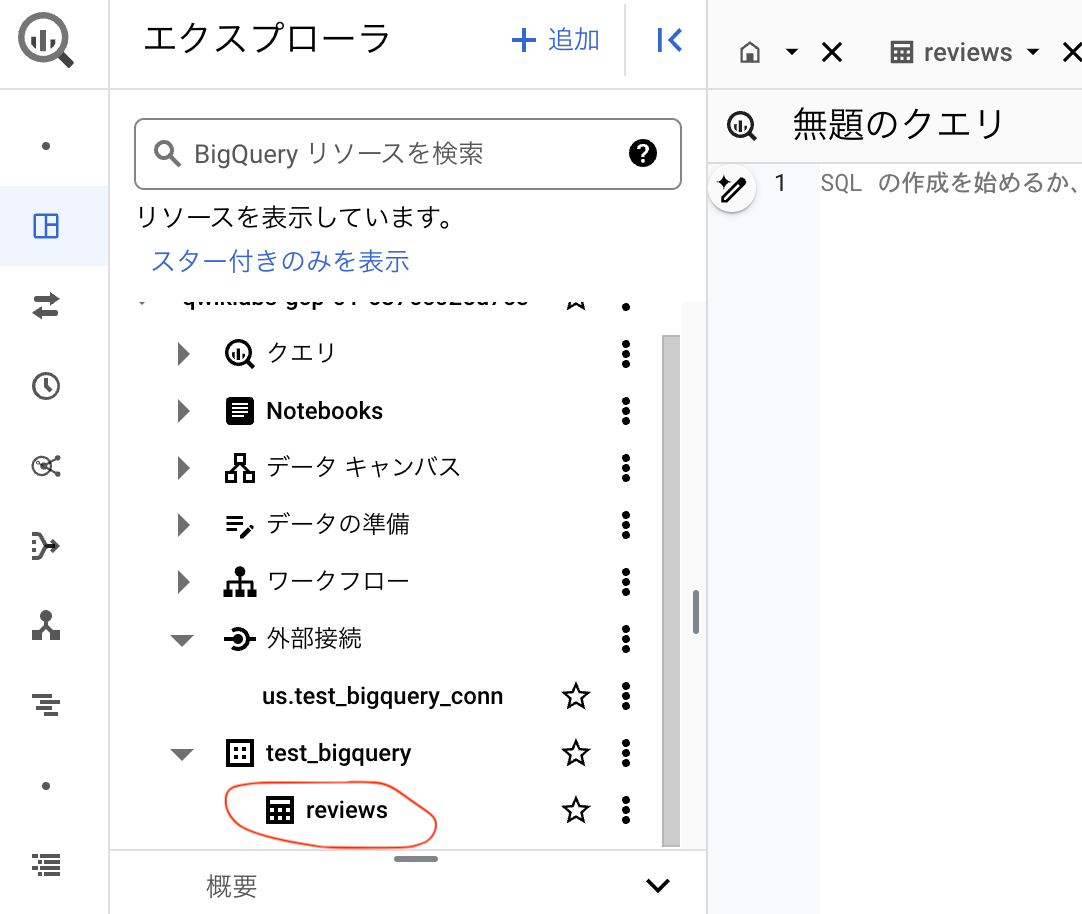Open more actions menu for クエリ
Screen dimensions: 1082x914
[x=626, y=354]
